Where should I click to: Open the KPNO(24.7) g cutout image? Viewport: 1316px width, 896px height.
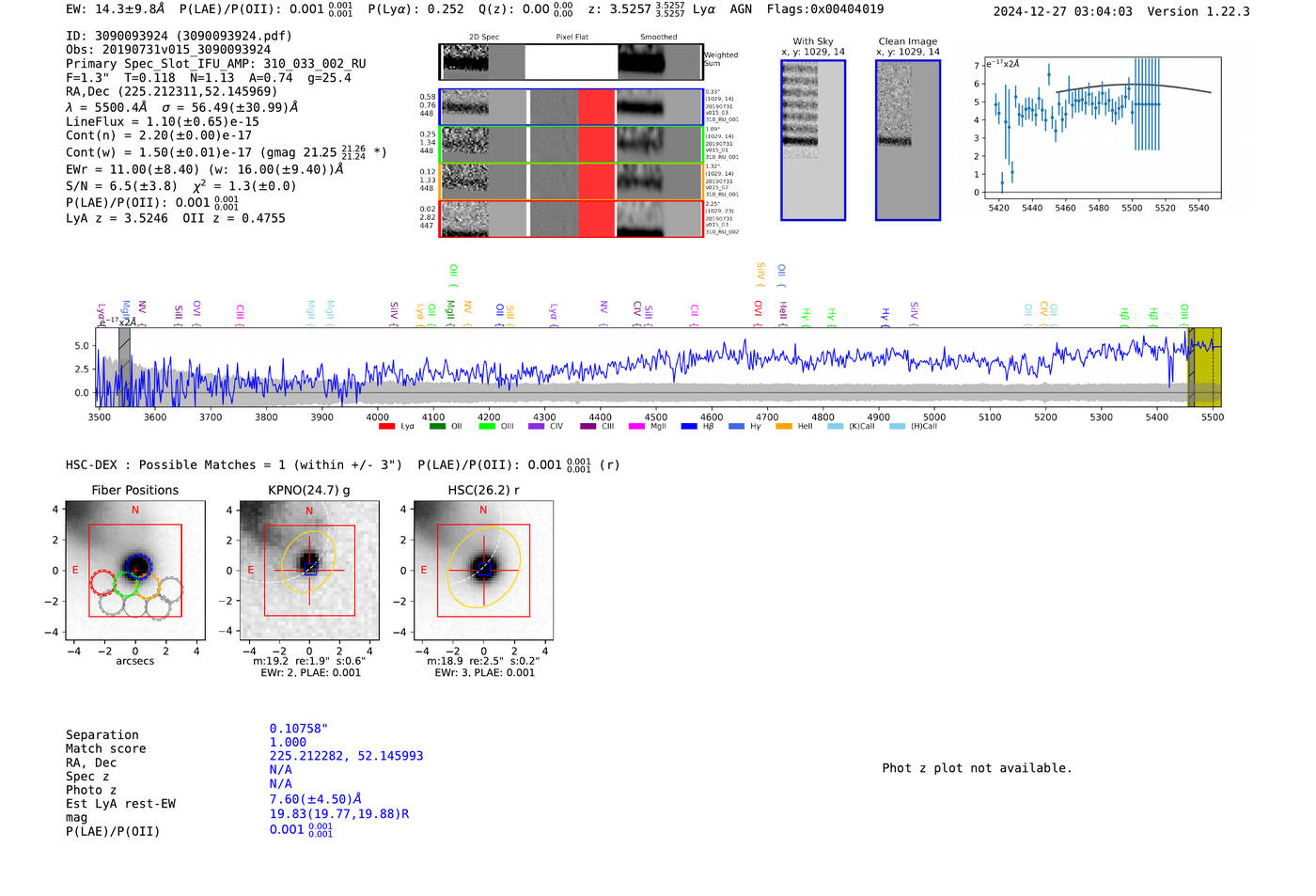coord(309,571)
